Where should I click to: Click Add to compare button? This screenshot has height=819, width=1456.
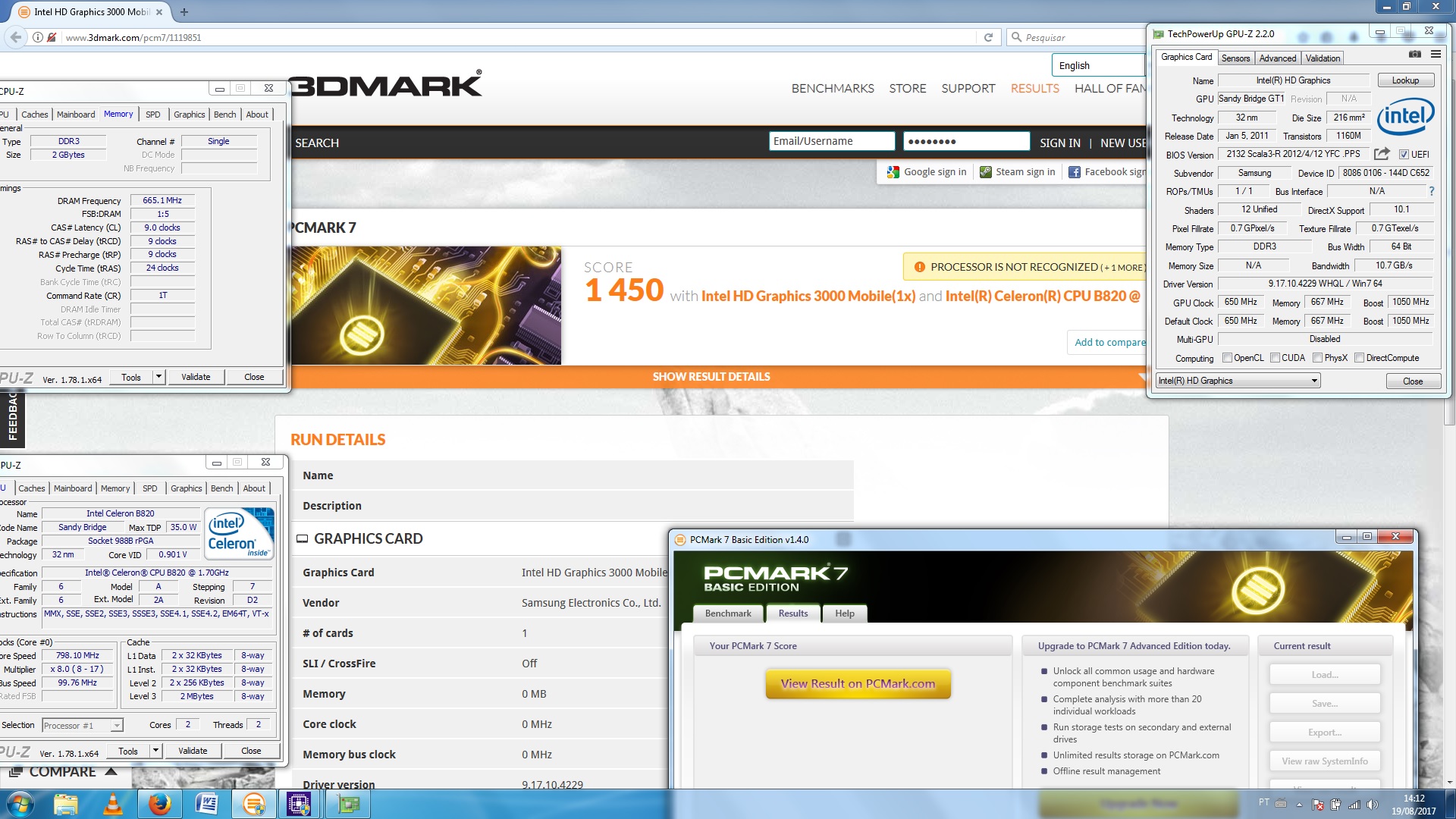[1108, 342]
